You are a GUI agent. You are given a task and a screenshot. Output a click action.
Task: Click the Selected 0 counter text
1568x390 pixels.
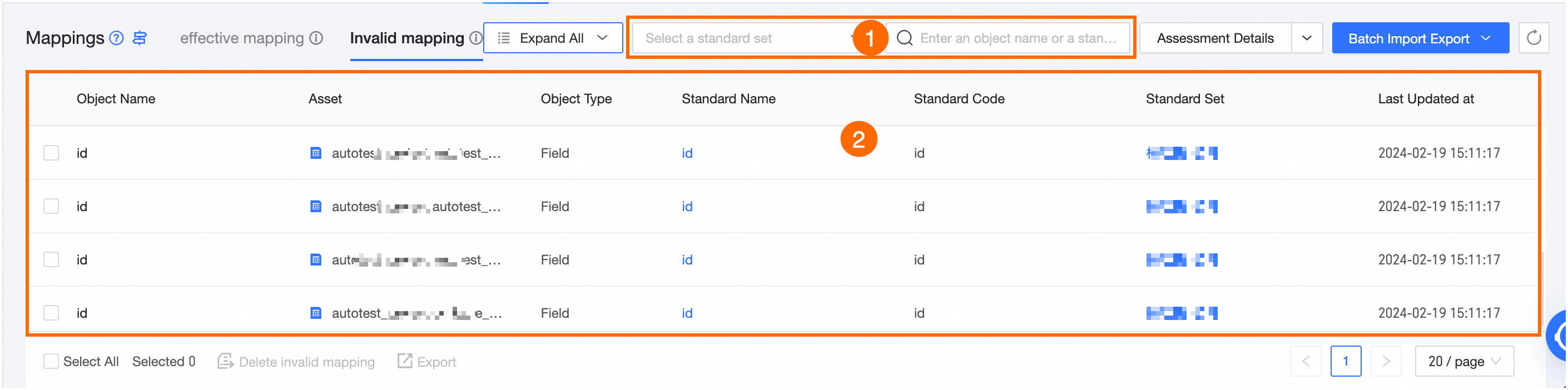(x=163, y=362)
